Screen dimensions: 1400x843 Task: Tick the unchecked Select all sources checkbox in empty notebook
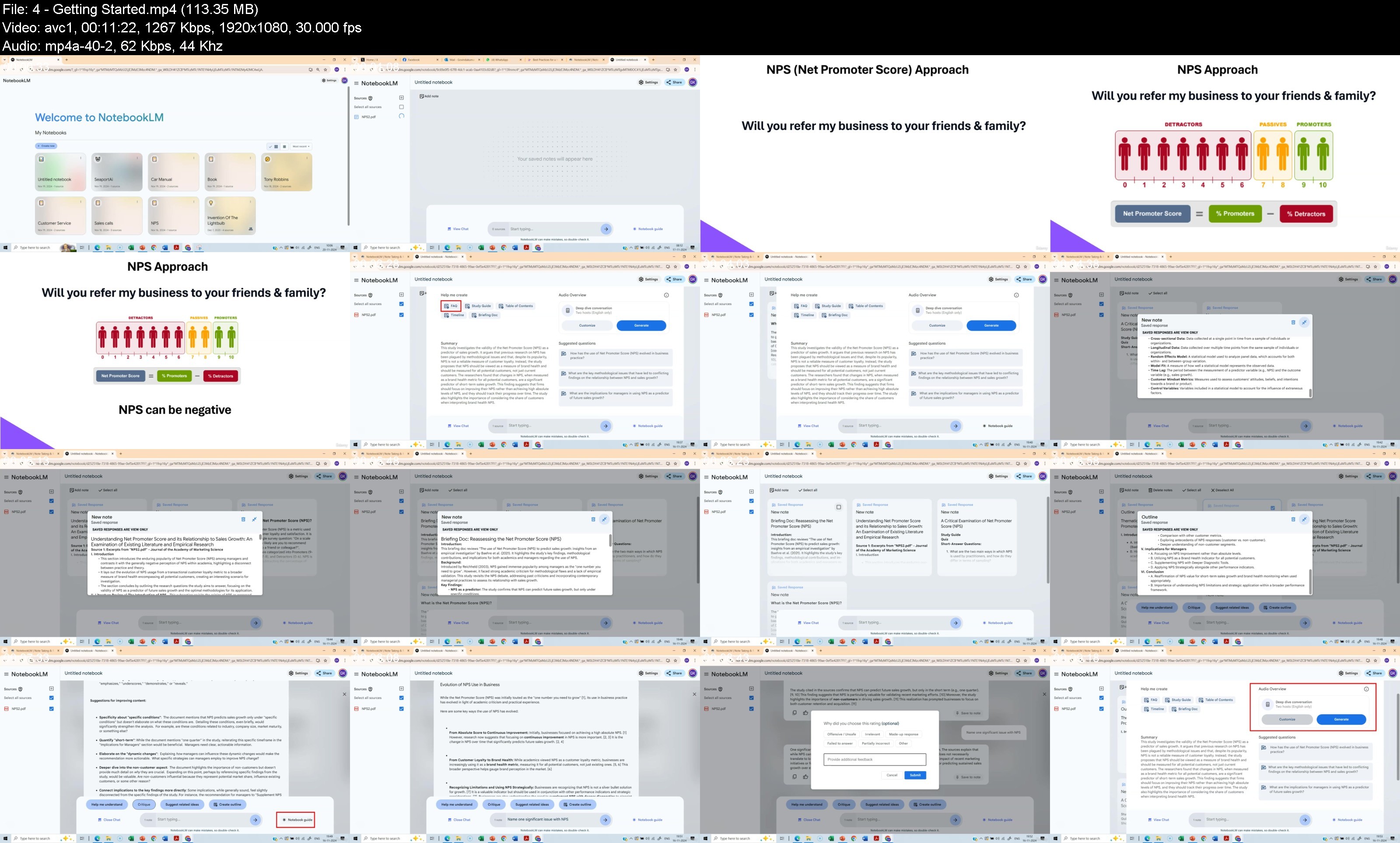coord(401,107)
